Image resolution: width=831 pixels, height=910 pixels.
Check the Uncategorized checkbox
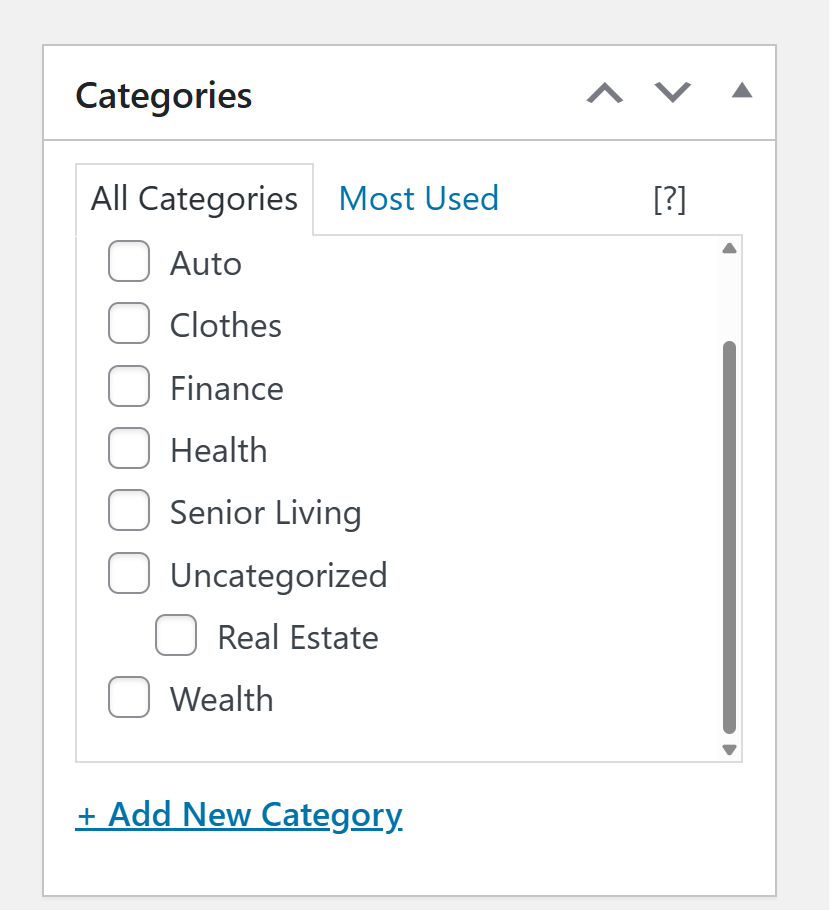click(129, 575)
